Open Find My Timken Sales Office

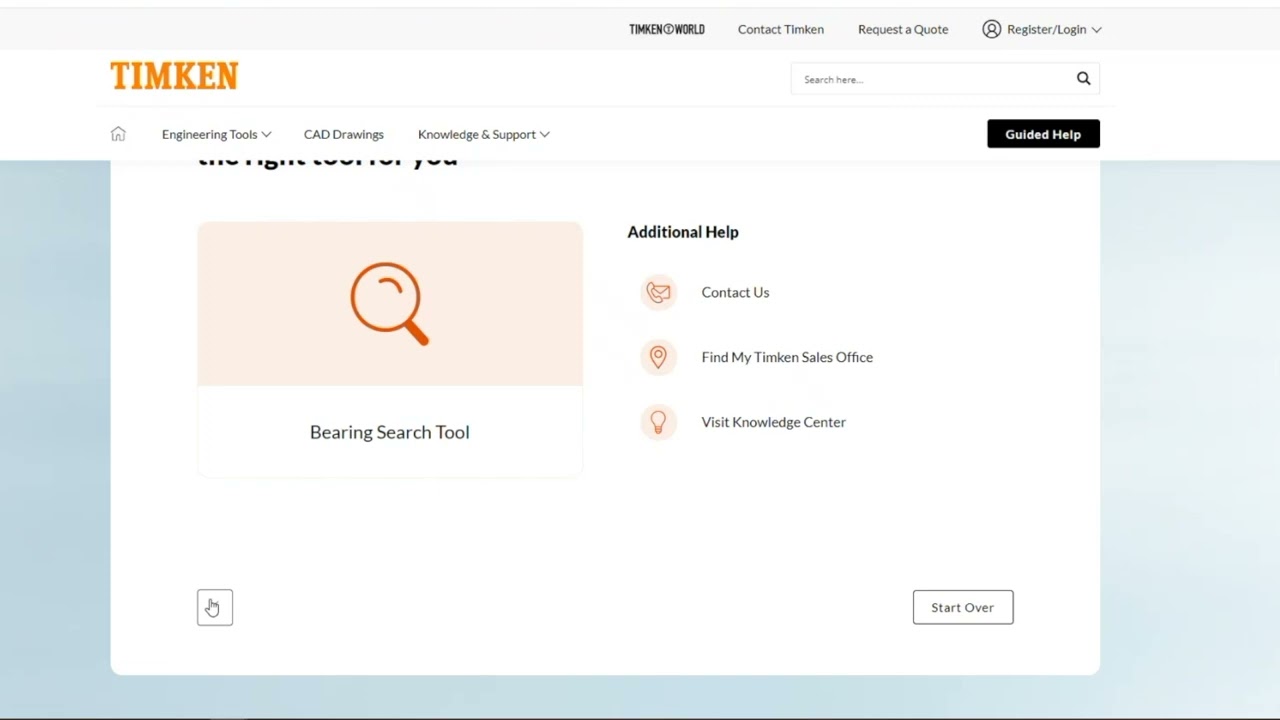point(787,357)
